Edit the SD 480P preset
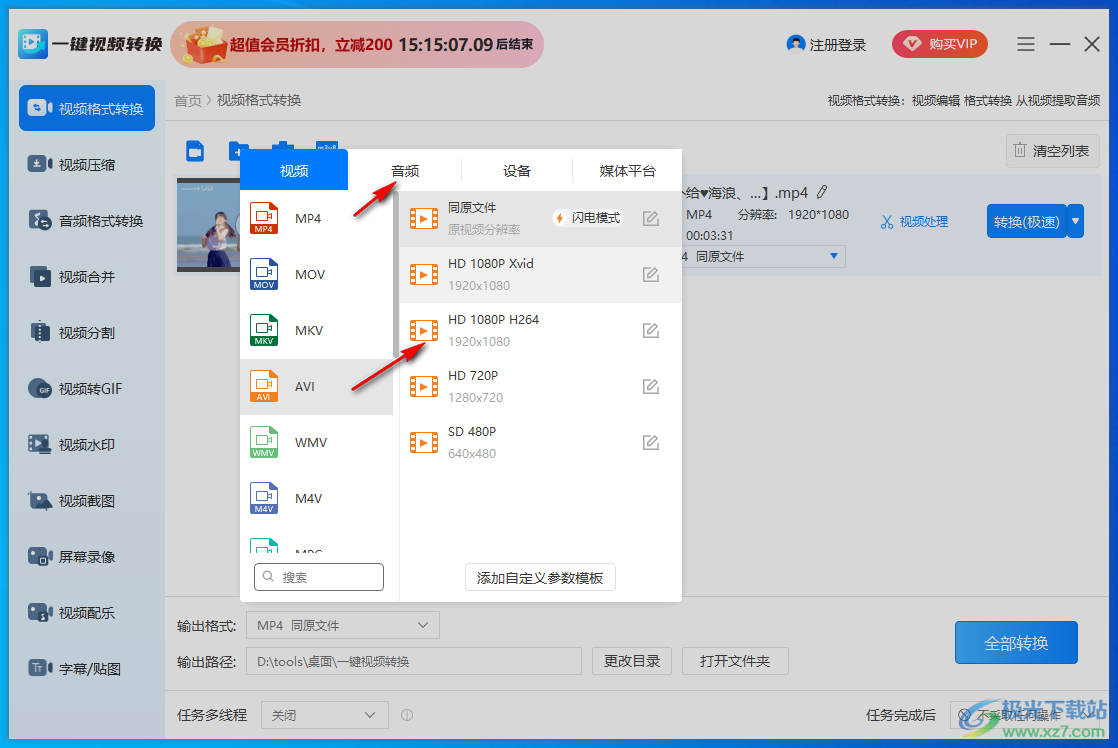The image size is (1118, 748). [x=650, y=443]
